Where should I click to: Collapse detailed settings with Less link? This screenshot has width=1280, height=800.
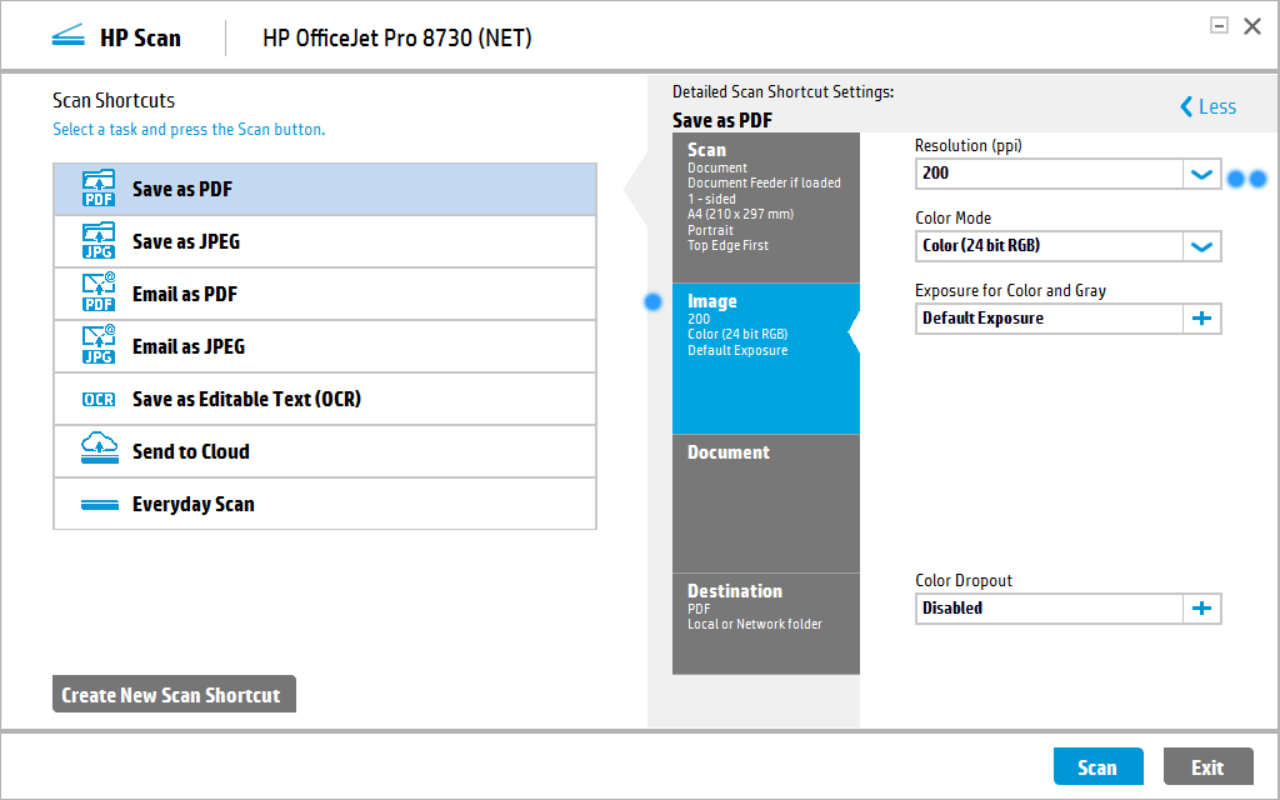pos(1208,107)
